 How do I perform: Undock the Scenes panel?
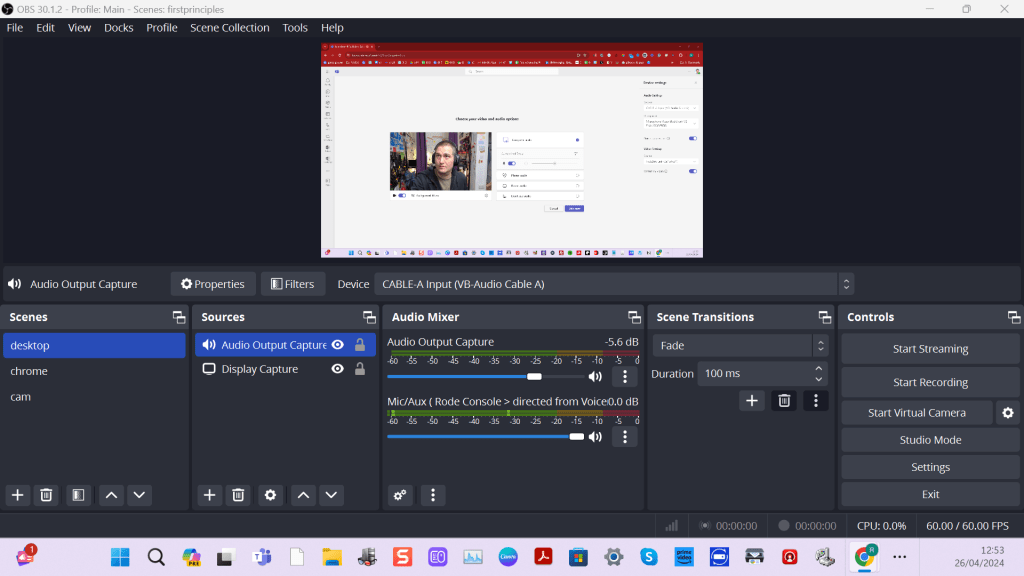[179, 317]
